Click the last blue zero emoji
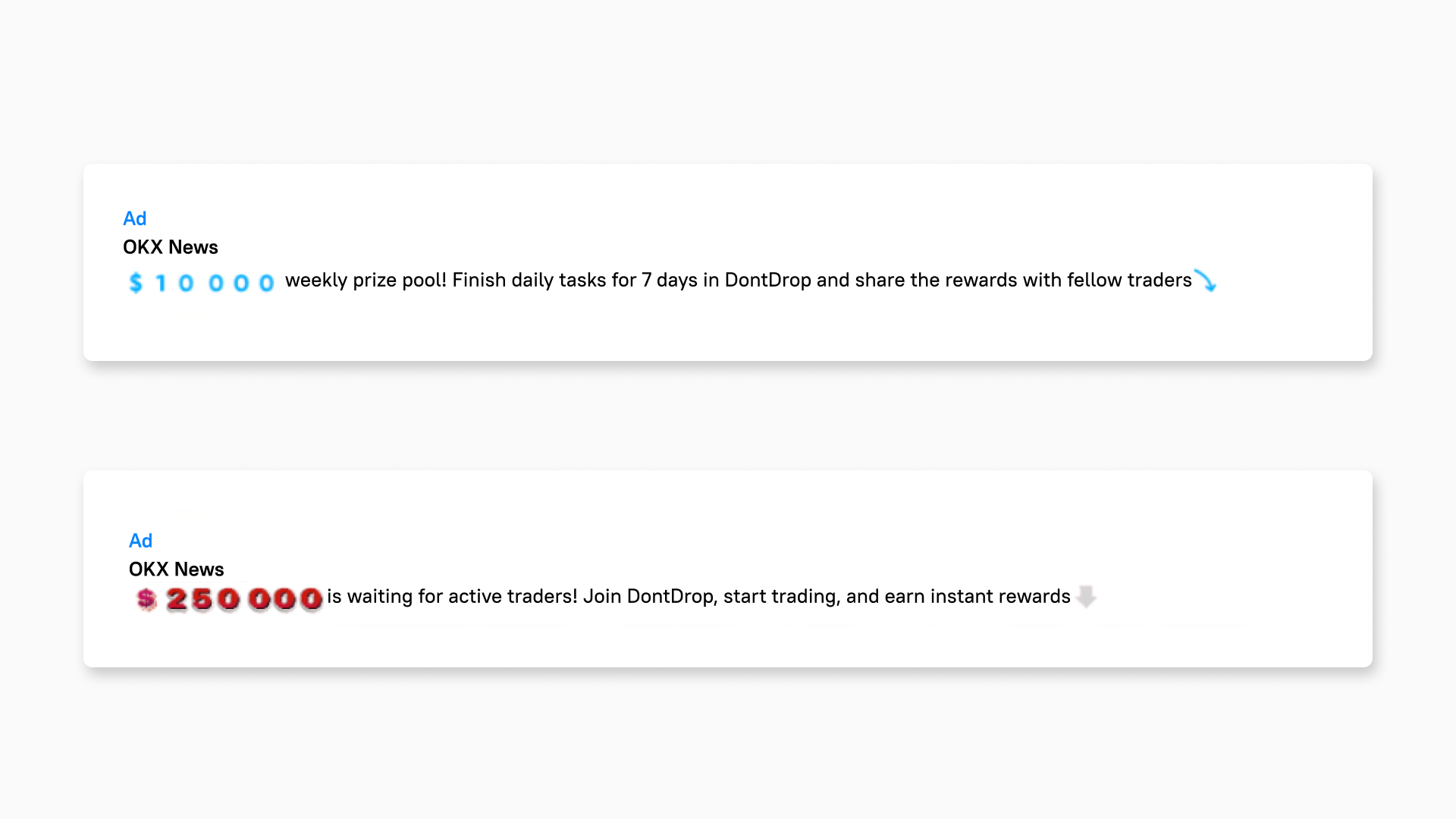The image size is (1456, 819). tap(266, 284)
